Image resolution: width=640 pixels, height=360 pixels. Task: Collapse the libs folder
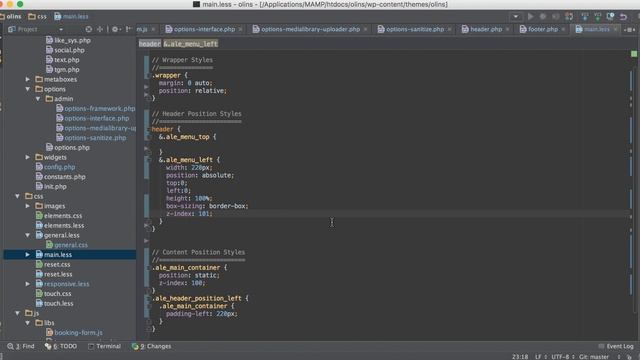pyautogui.click(x=28, y=323)
